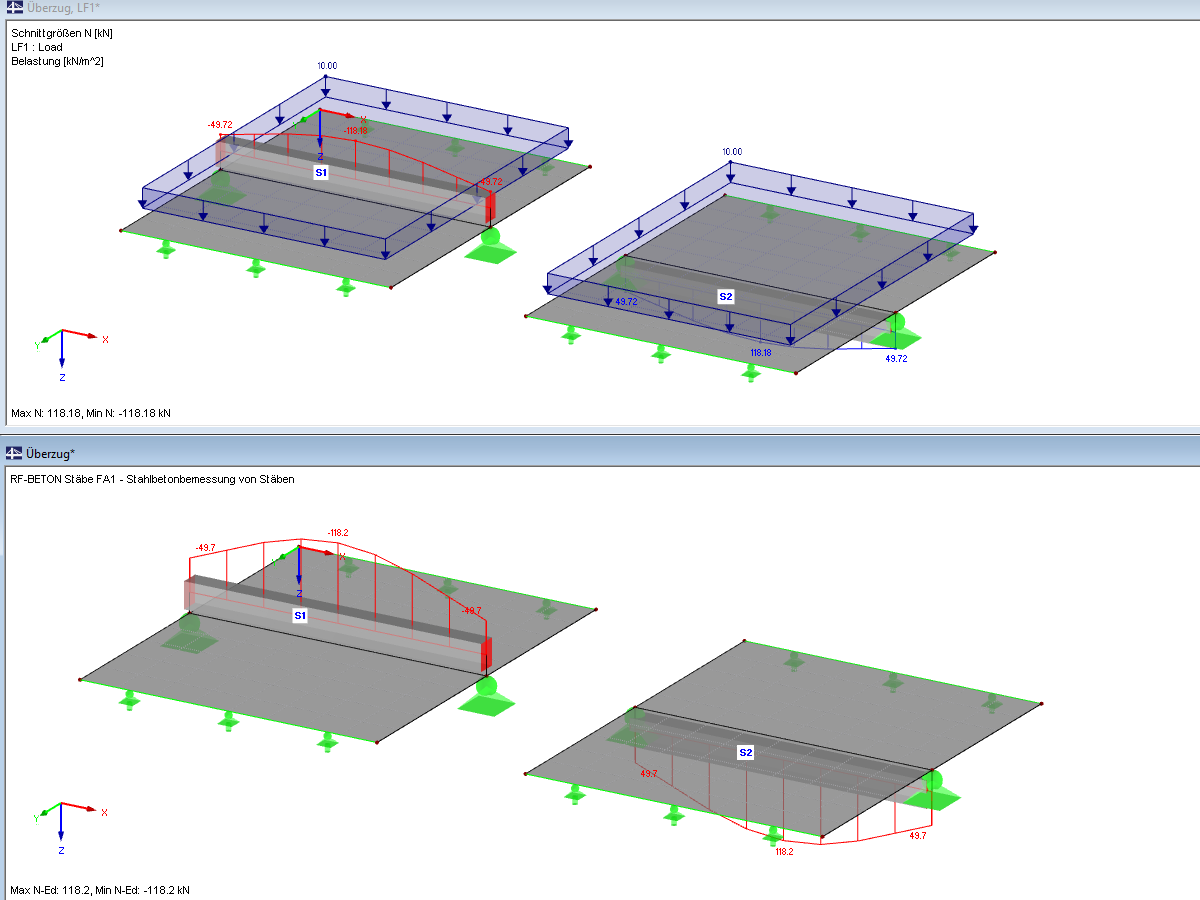Viewport: 1200px width, 900px height.
Task: Select the lower 'Überzug*' window title text
Action: pyautogui.click(x=50, y=453)
